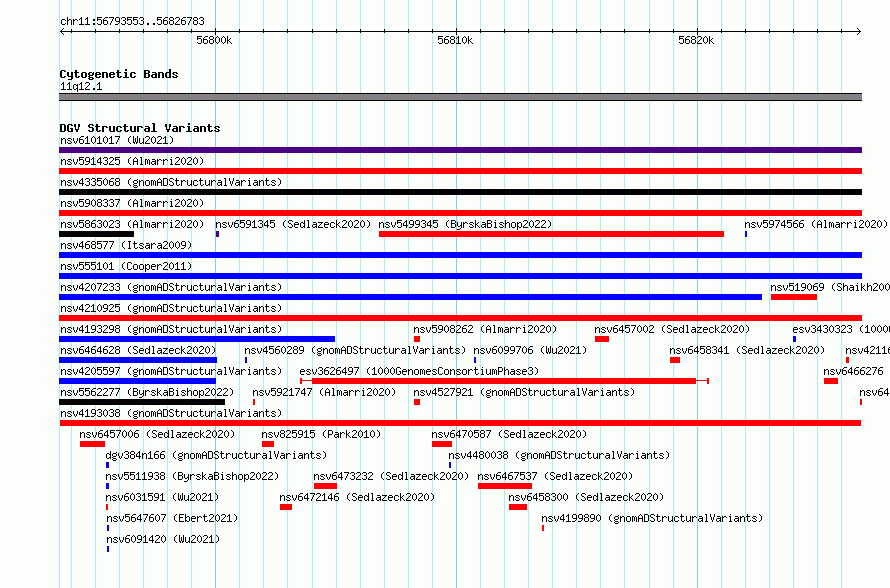Open nsv4210925 (gnomADStructuralVariants) label

coord(171,308)
